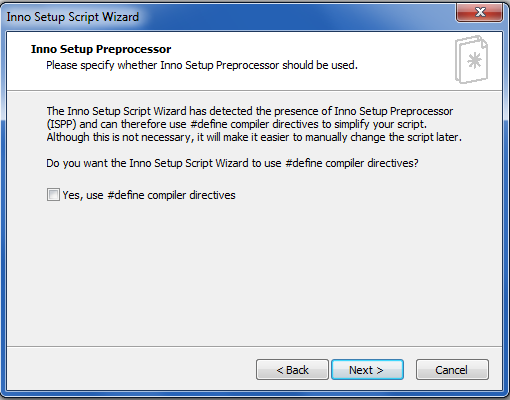The image size is (510, 400).
Task: Enable the #define compiler directives checkbox
Action: [x=53, y=195]
